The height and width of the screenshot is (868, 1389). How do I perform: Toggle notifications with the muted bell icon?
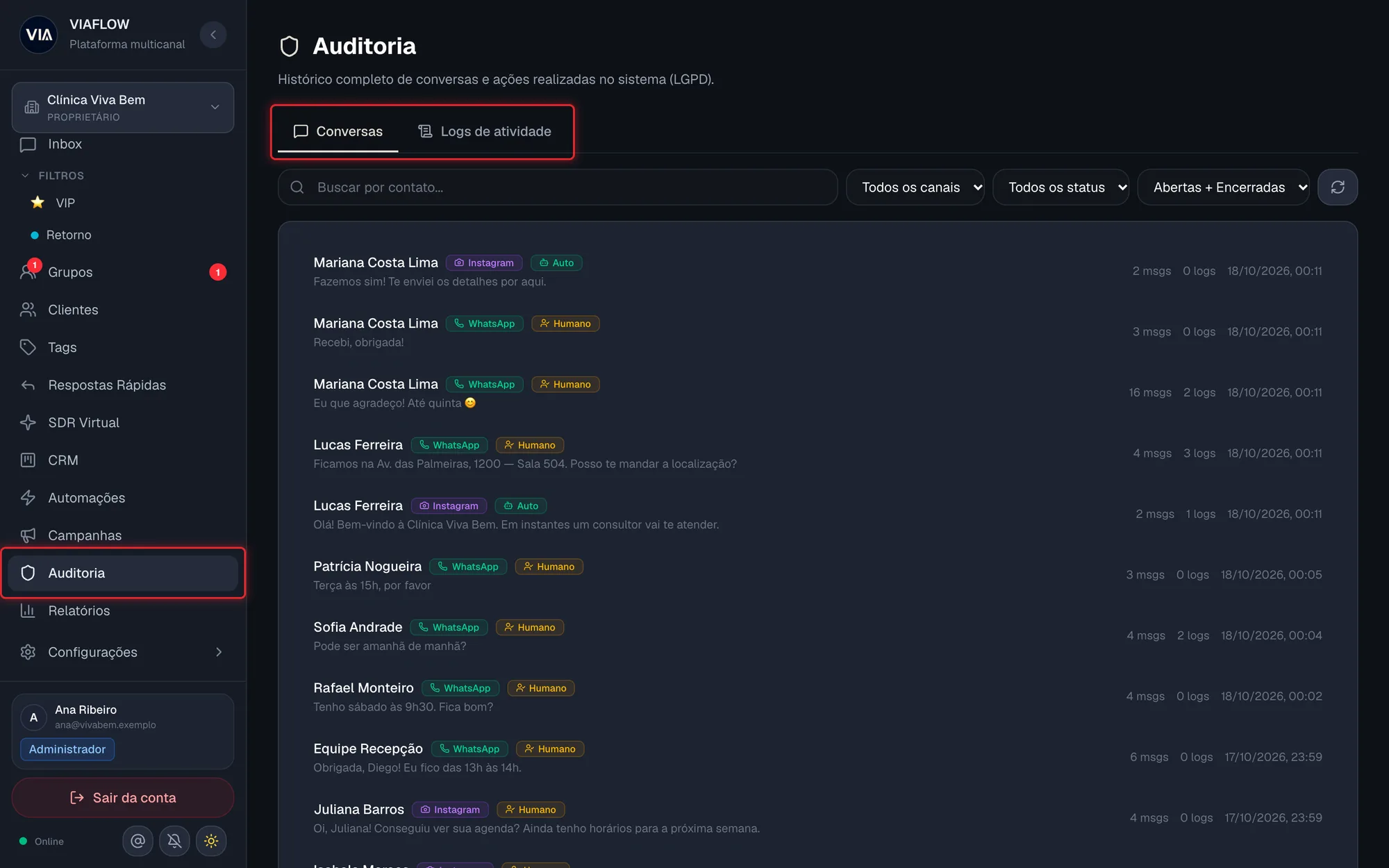(175, 841)
